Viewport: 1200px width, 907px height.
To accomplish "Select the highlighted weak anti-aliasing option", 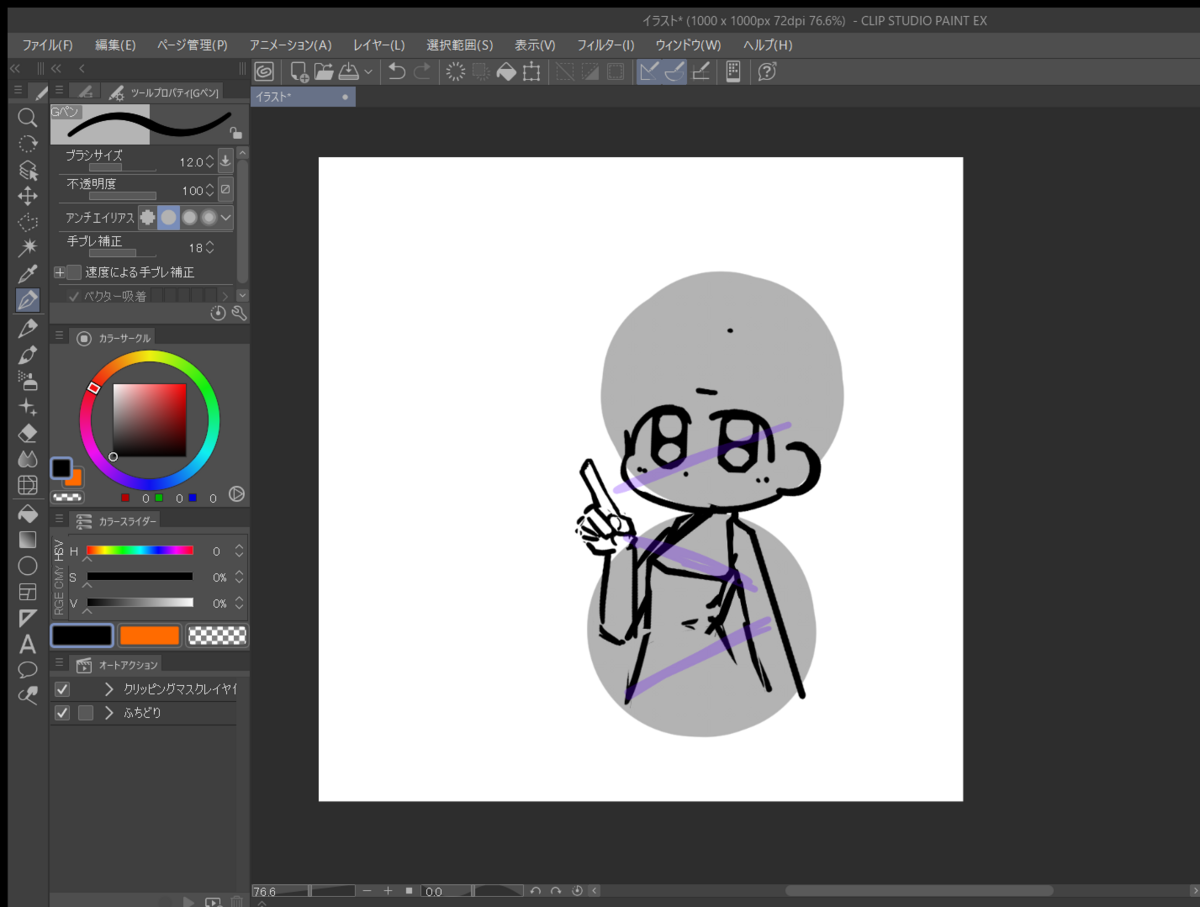I will click(168, 217).
